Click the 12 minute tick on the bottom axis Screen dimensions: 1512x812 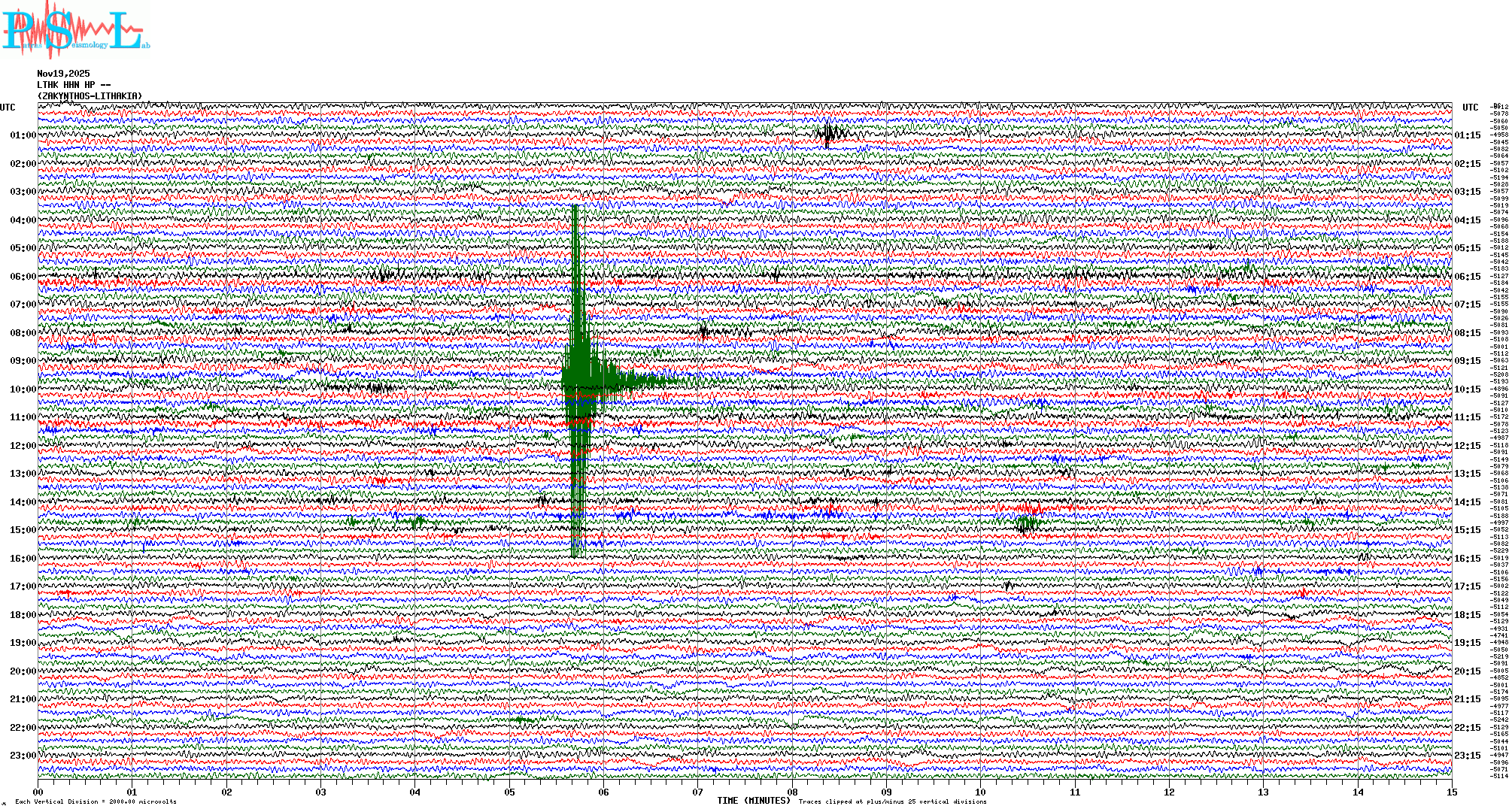click(1169, 792)
